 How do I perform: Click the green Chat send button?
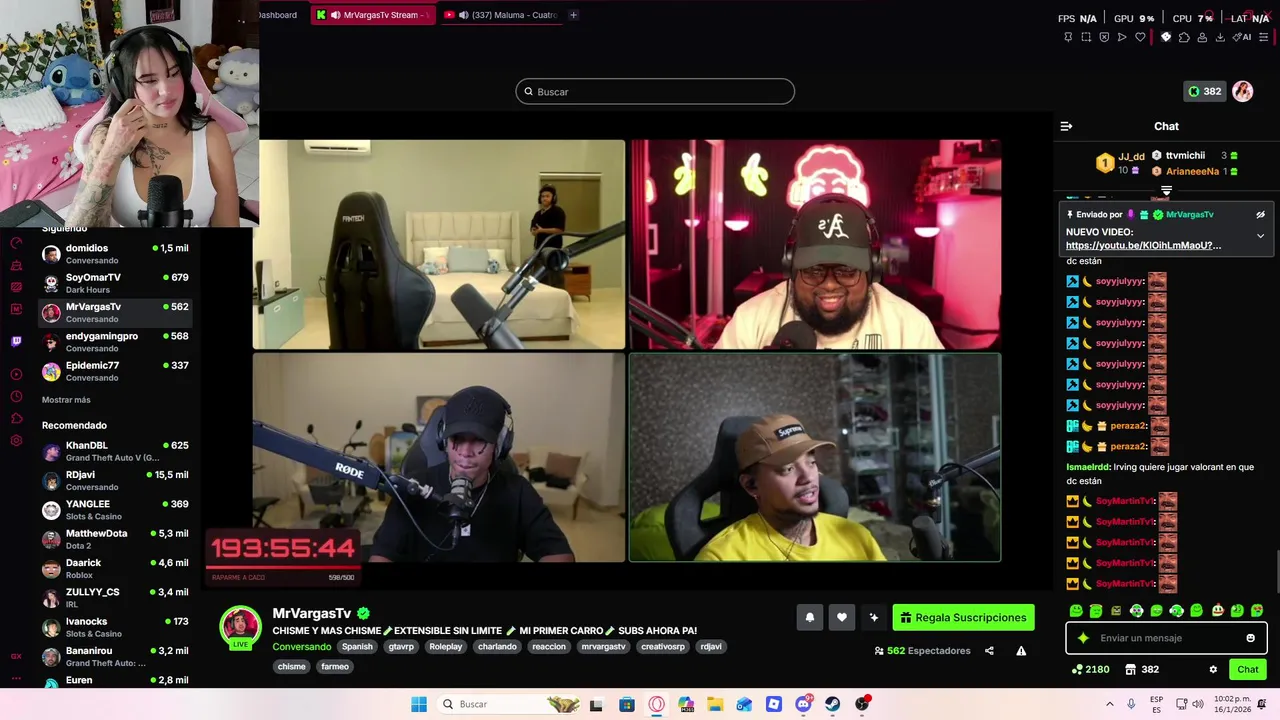click(x=1248, y=669)
